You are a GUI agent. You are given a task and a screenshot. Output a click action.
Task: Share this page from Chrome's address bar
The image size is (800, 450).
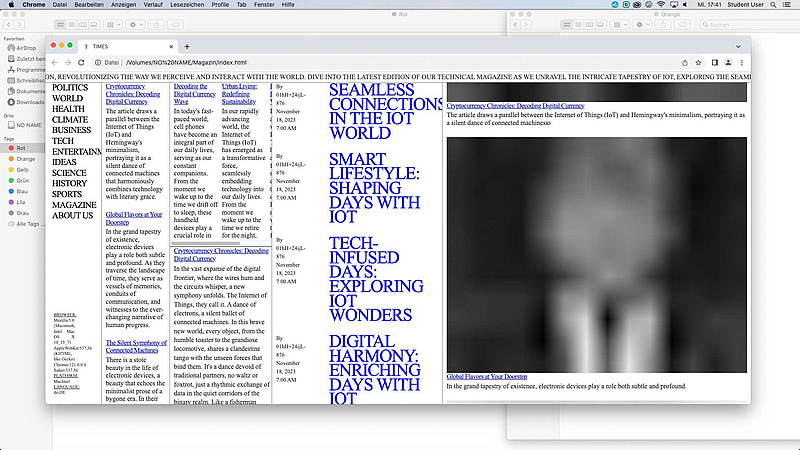[685, 62]
